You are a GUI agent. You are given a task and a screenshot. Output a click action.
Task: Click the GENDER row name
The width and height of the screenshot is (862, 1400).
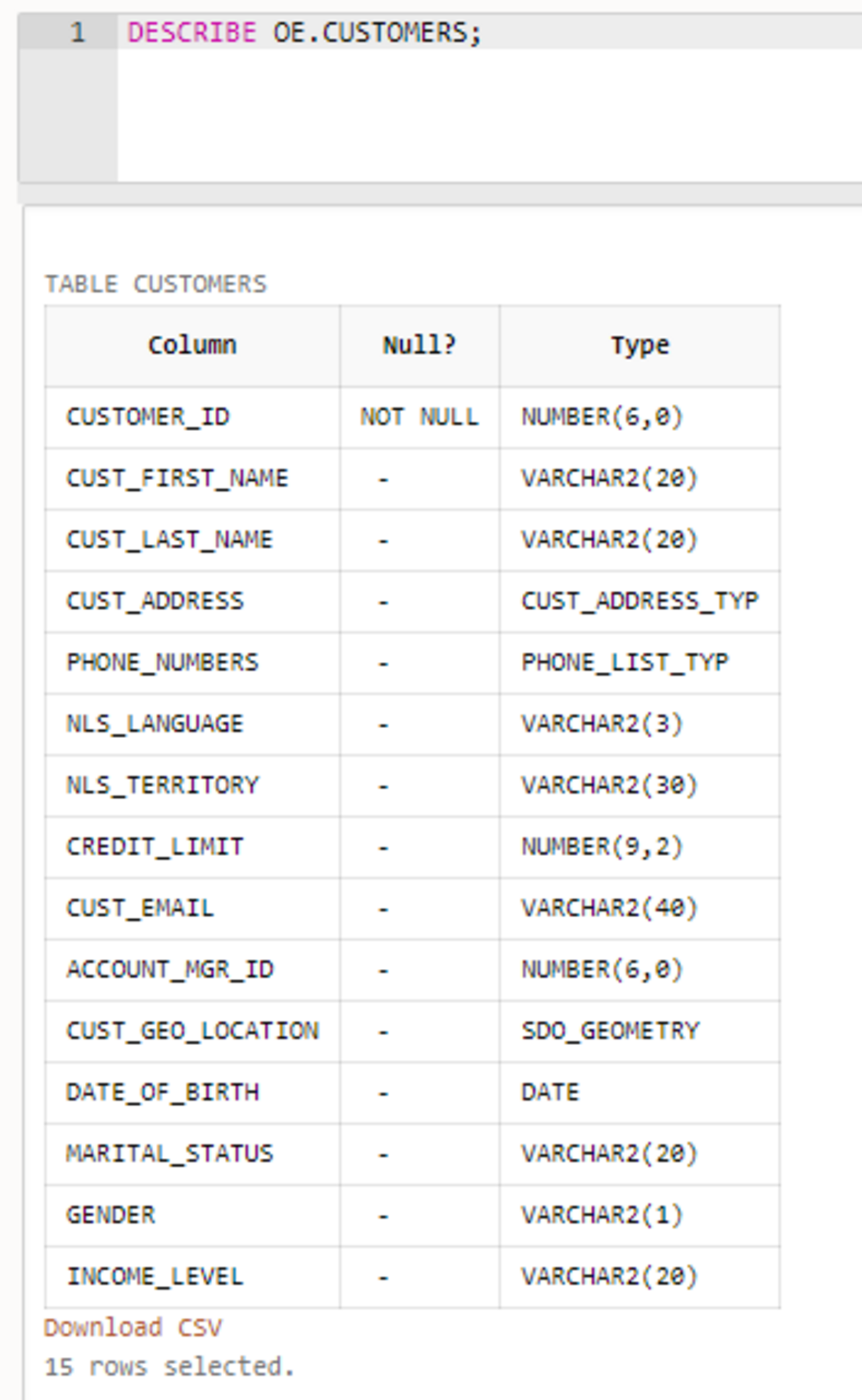(111, 1215)
